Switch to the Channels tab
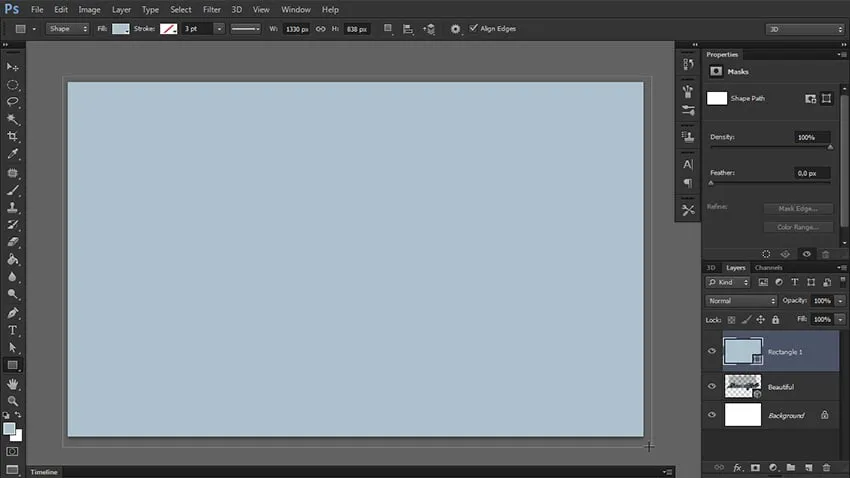 pyautogui.click(x=768, y=268)
